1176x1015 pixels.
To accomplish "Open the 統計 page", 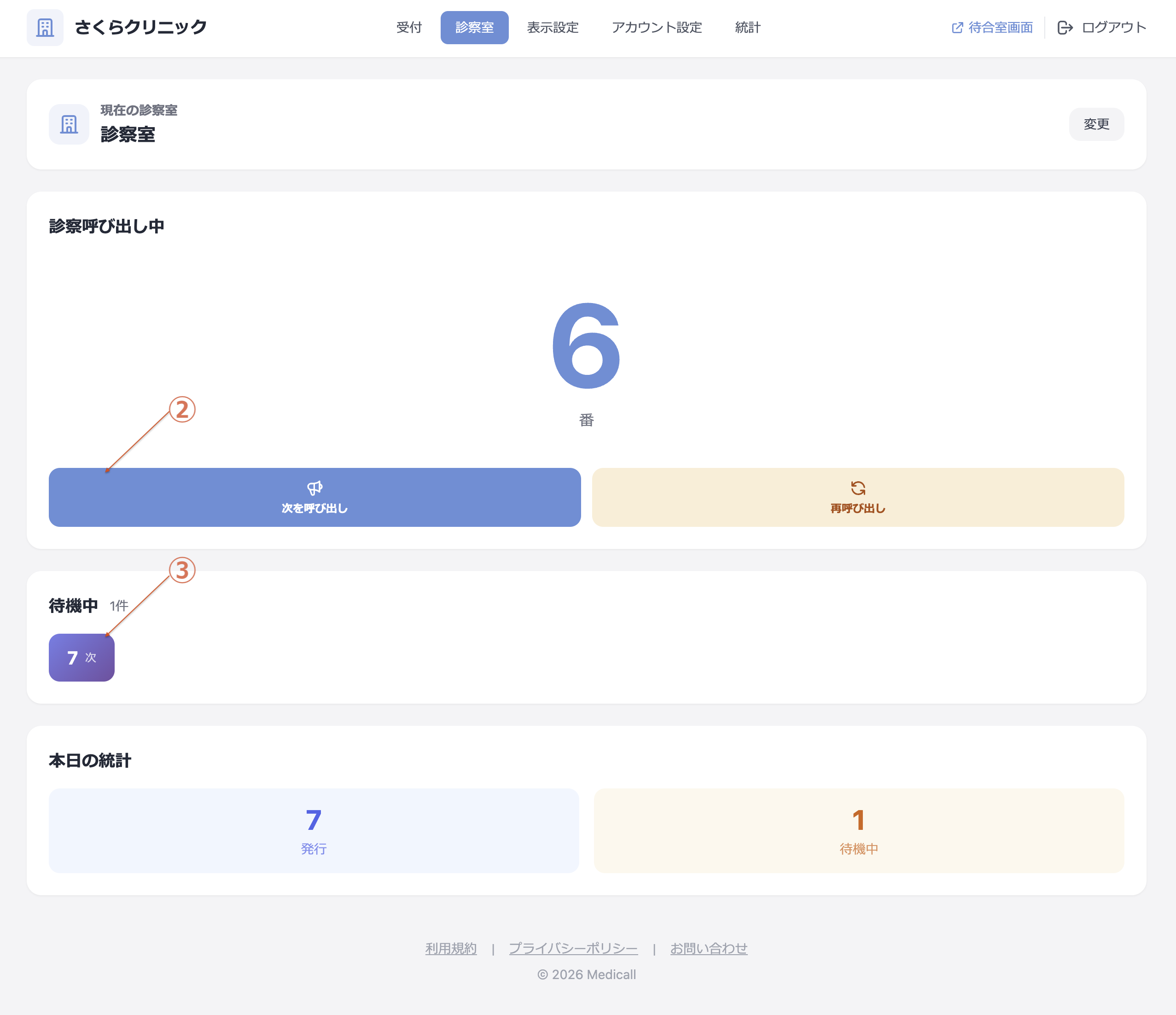I will (747, 27).
